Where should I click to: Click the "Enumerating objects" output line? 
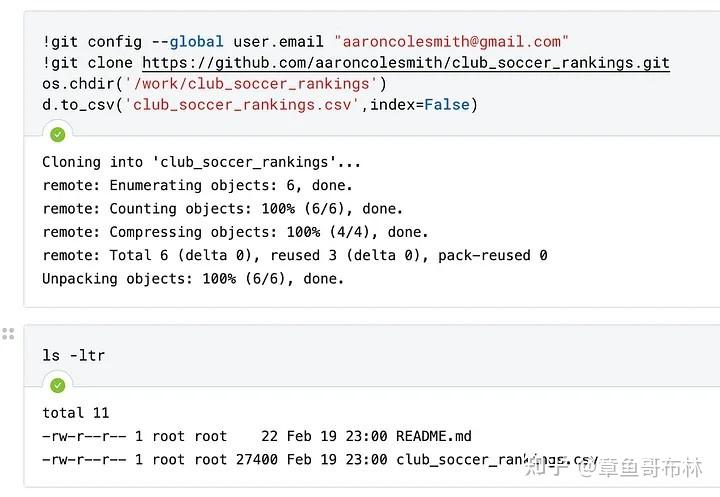click(x=197, y=186)
